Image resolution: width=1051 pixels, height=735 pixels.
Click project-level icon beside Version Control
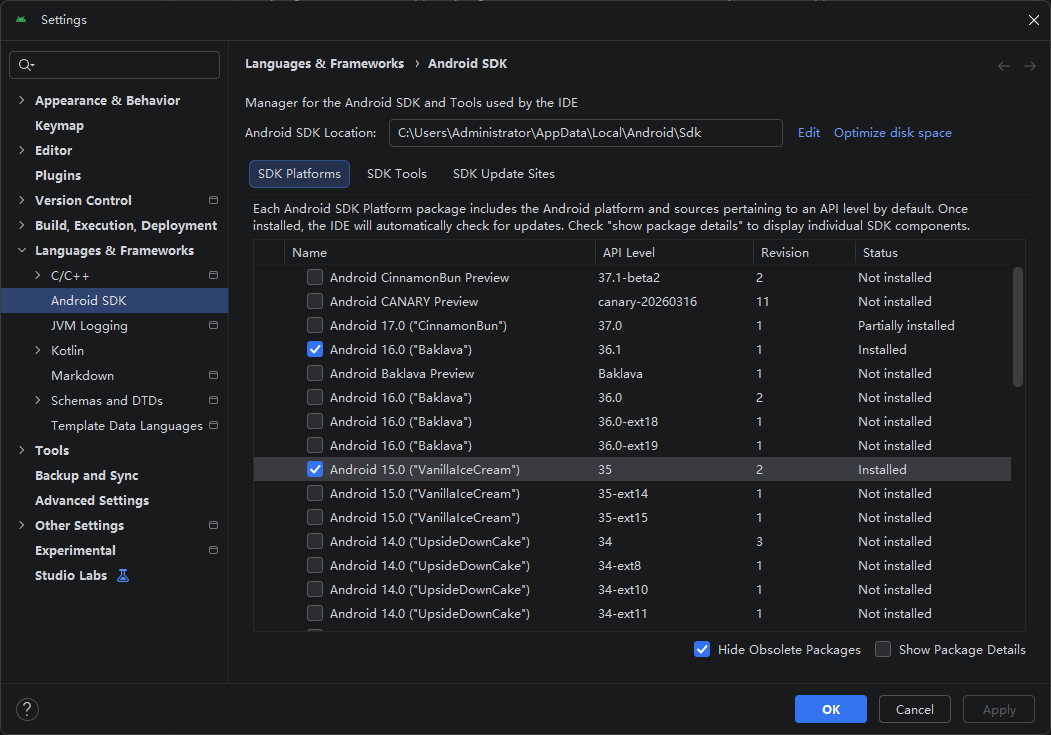(x=213, y=200)
